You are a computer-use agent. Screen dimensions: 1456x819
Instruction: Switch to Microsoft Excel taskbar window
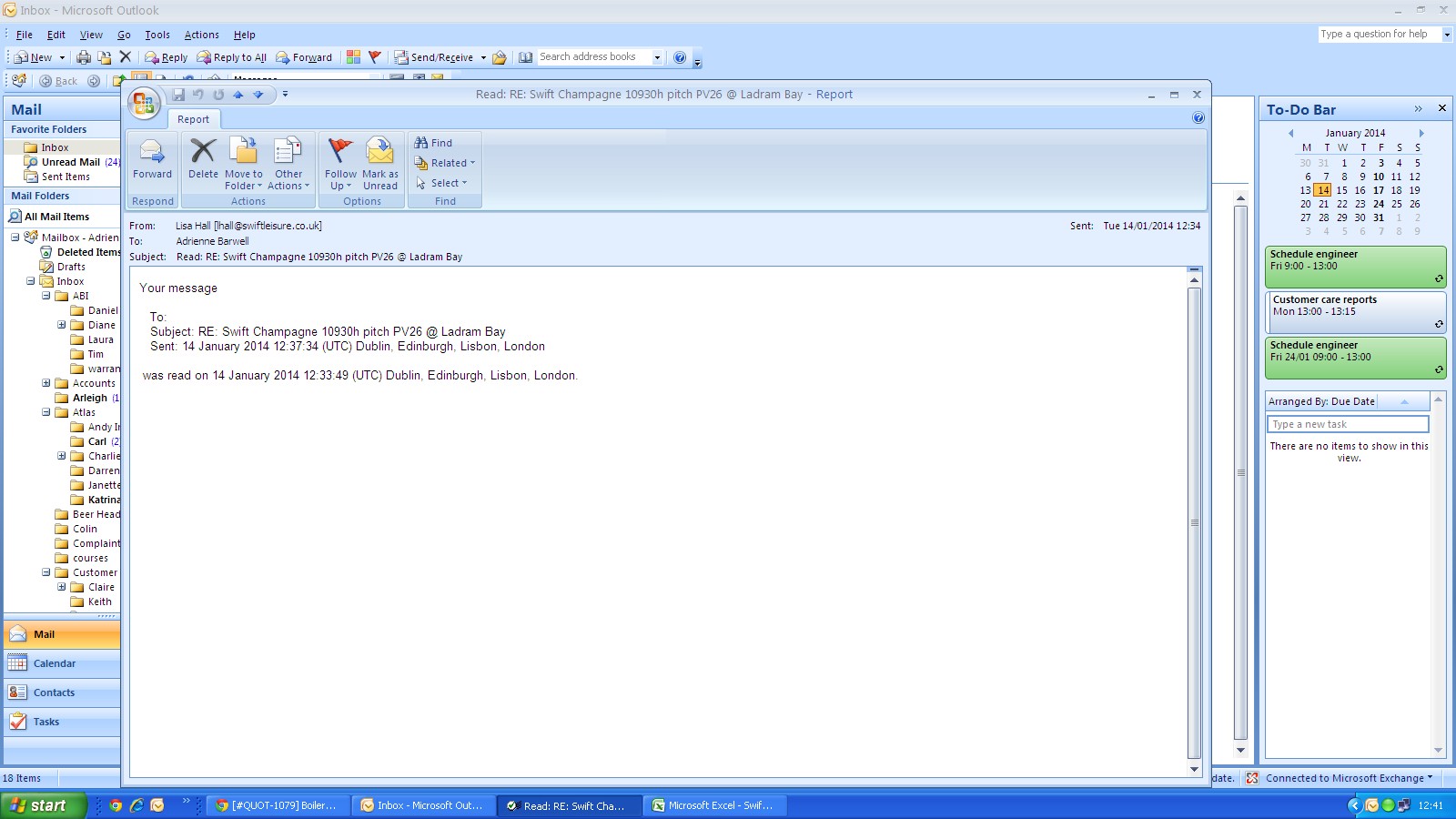tap(713, 805)
